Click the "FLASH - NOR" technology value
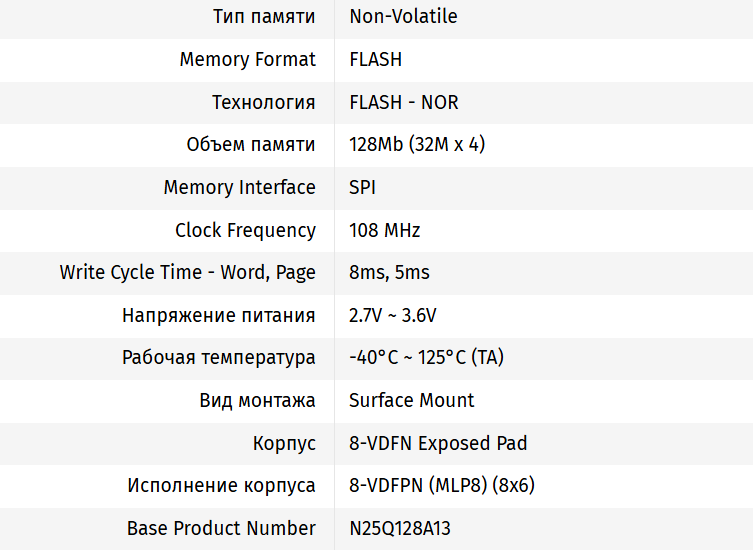753x550 pixels. tap(403, 102)
